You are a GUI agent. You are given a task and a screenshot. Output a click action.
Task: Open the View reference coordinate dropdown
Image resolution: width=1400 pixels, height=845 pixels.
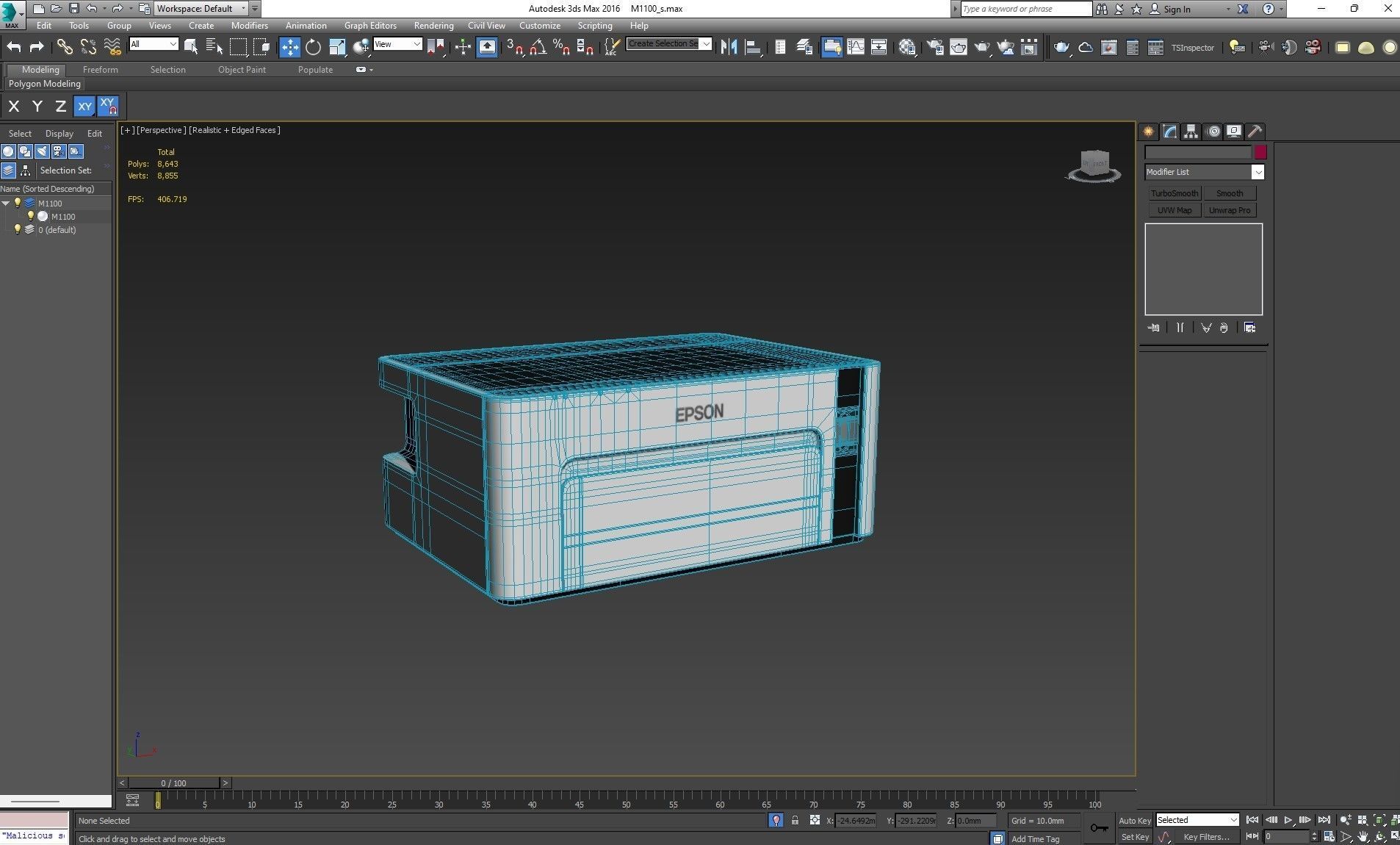pos(397,44)
